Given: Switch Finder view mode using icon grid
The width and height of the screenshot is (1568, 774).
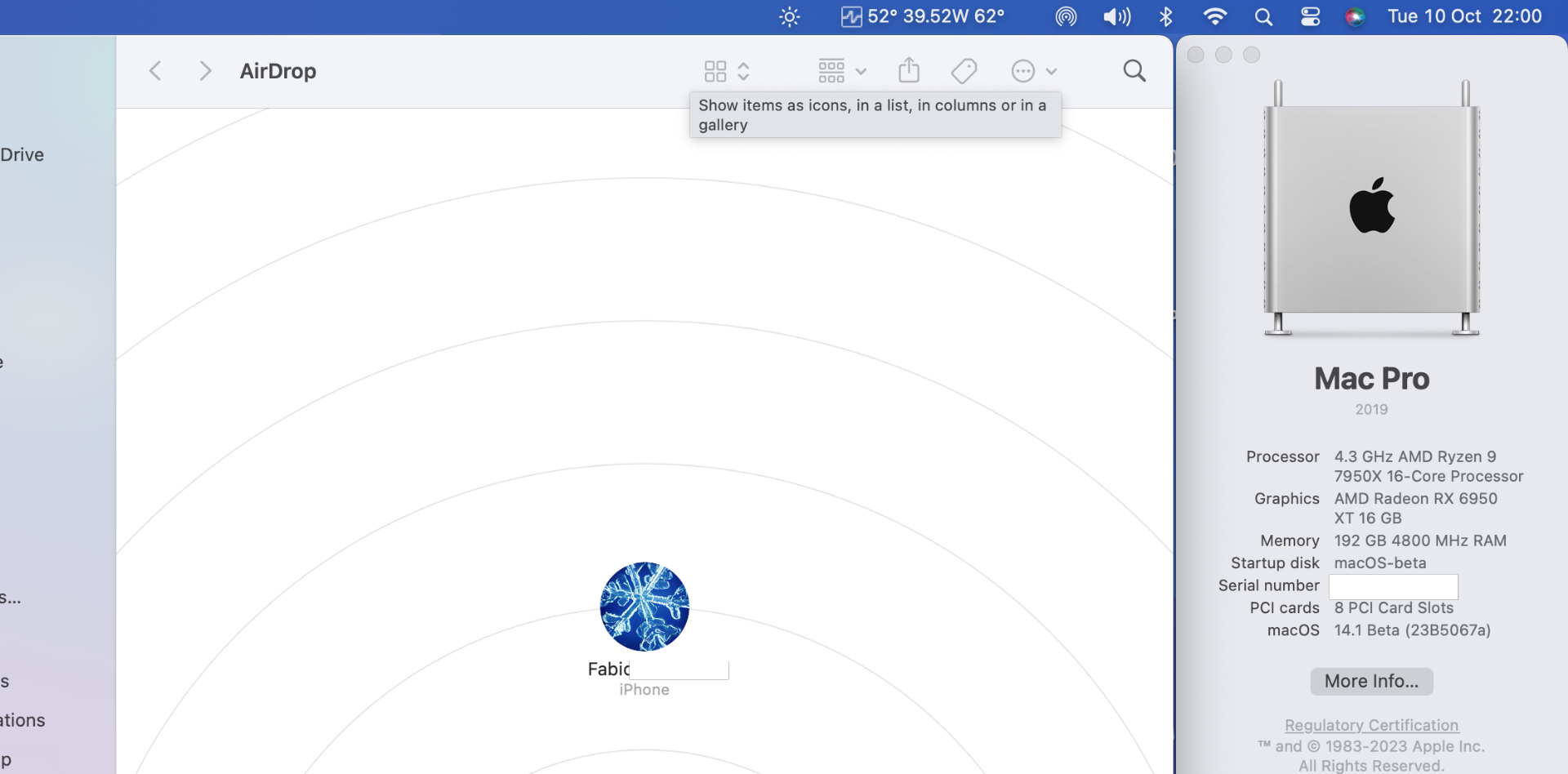Looking at the screenshot, I should [726, 71].
